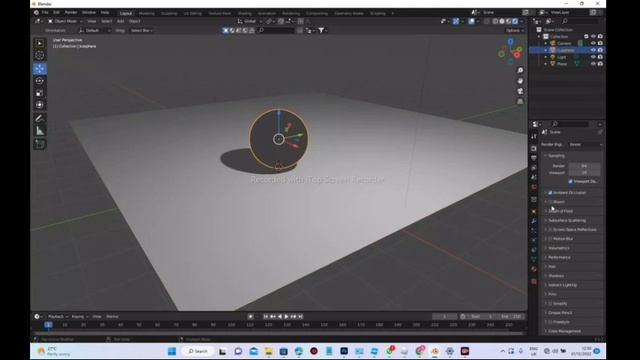Select the Rotate tool
The image size is (640, 360).
tap(40, 81)
